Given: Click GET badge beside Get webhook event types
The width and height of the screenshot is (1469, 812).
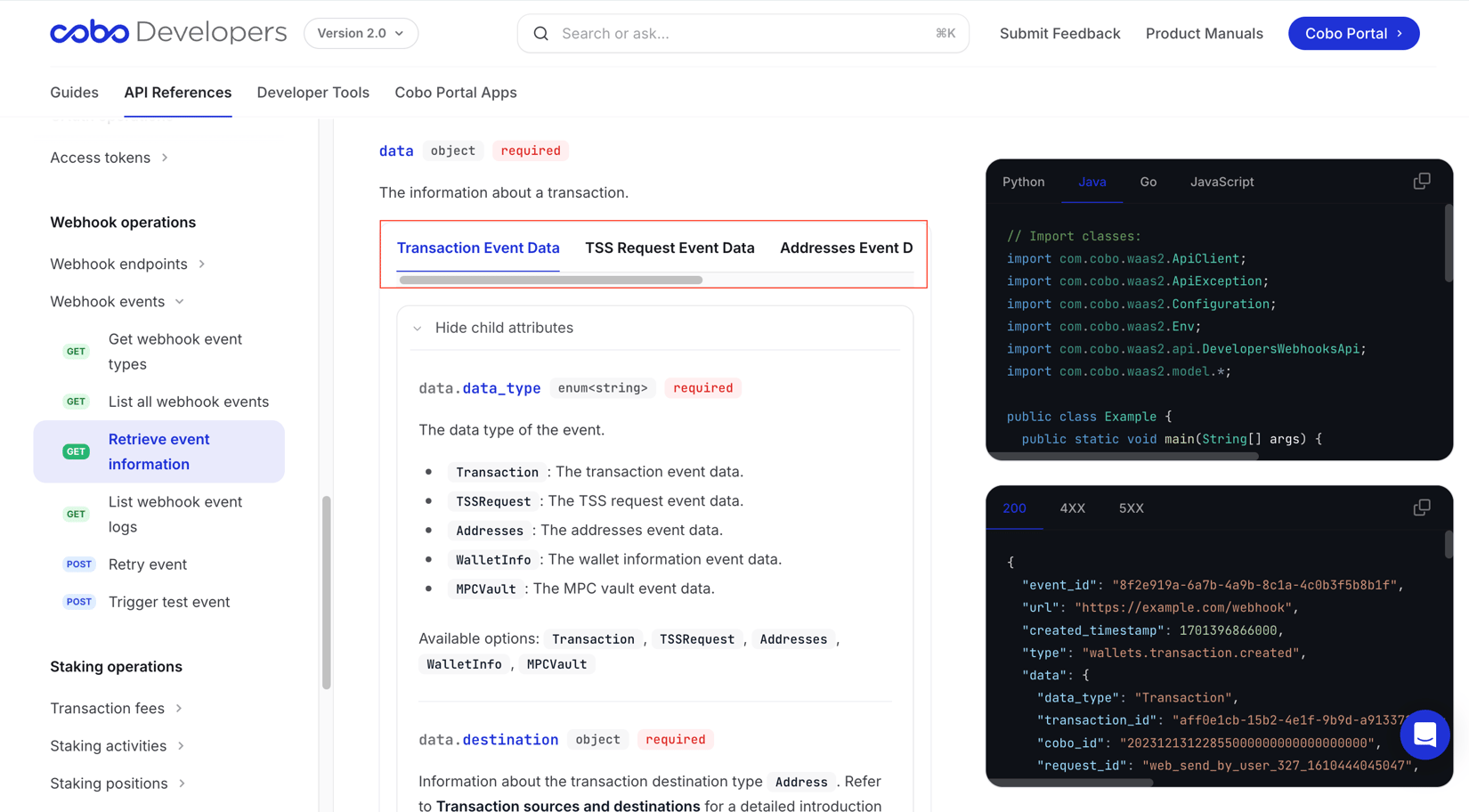Looking at the screenshot, I should point(77,352).
